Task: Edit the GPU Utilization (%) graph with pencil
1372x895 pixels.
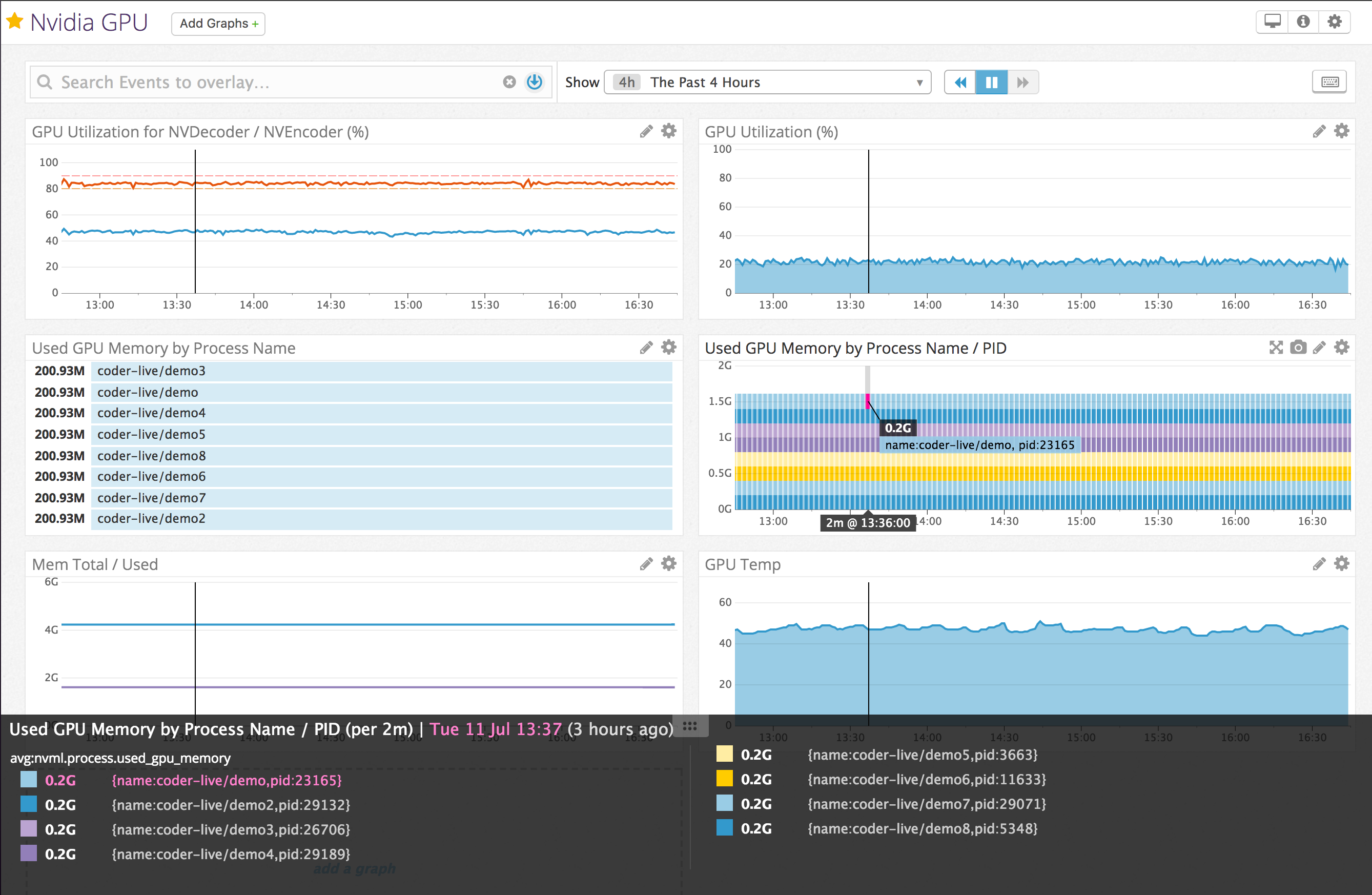Action: tap(1319, 131)
